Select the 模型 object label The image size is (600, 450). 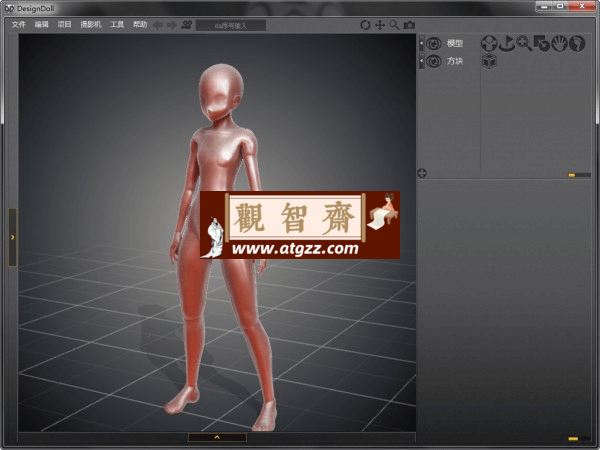pos(455,44)
